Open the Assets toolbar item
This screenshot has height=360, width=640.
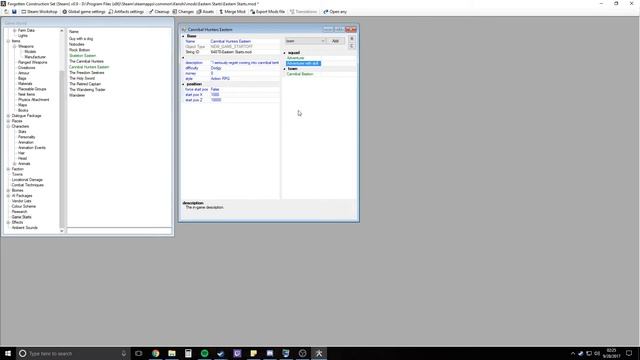pos(205,12)
